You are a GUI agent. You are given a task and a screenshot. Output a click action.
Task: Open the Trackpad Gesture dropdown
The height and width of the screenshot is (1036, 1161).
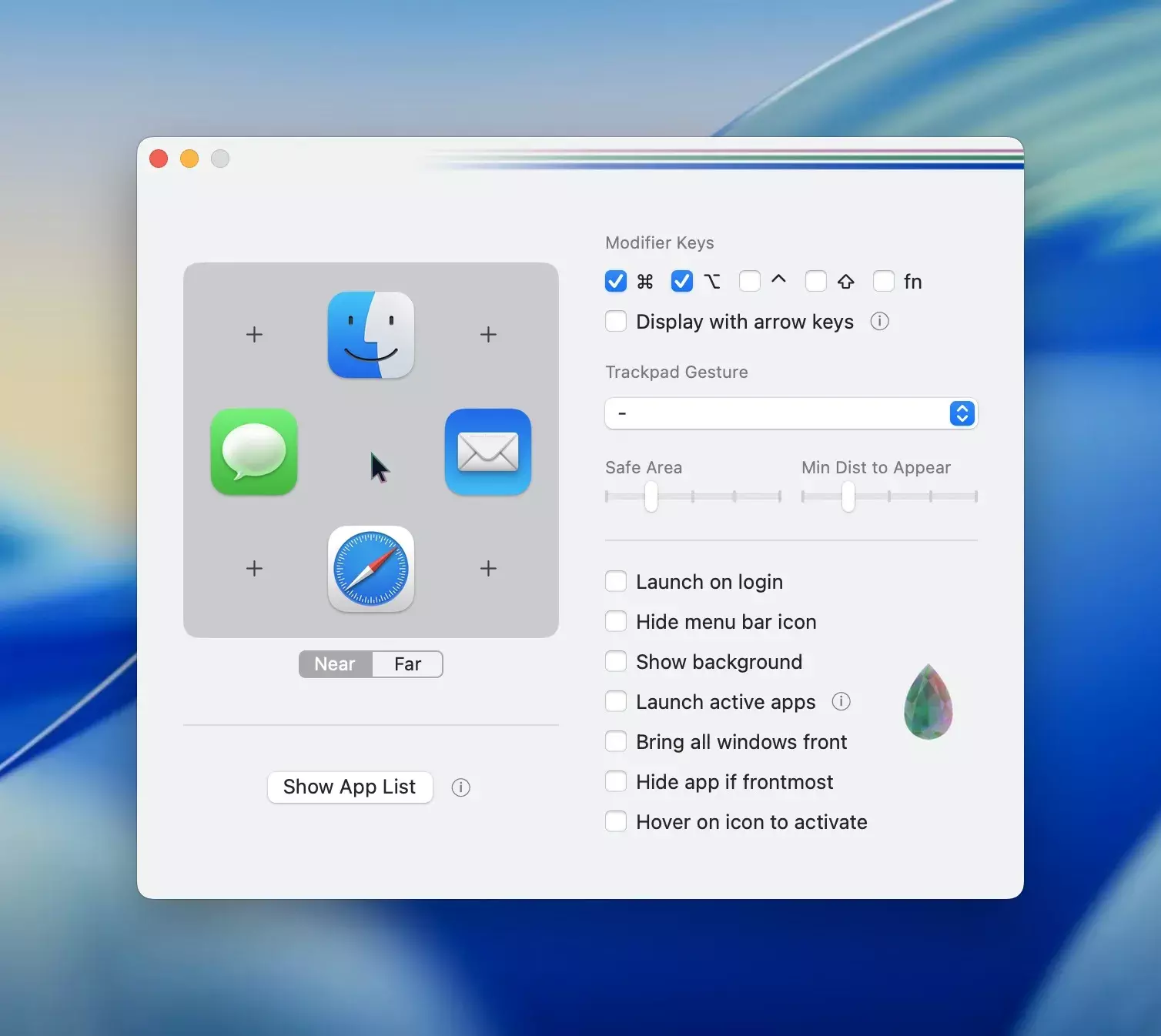791,413
